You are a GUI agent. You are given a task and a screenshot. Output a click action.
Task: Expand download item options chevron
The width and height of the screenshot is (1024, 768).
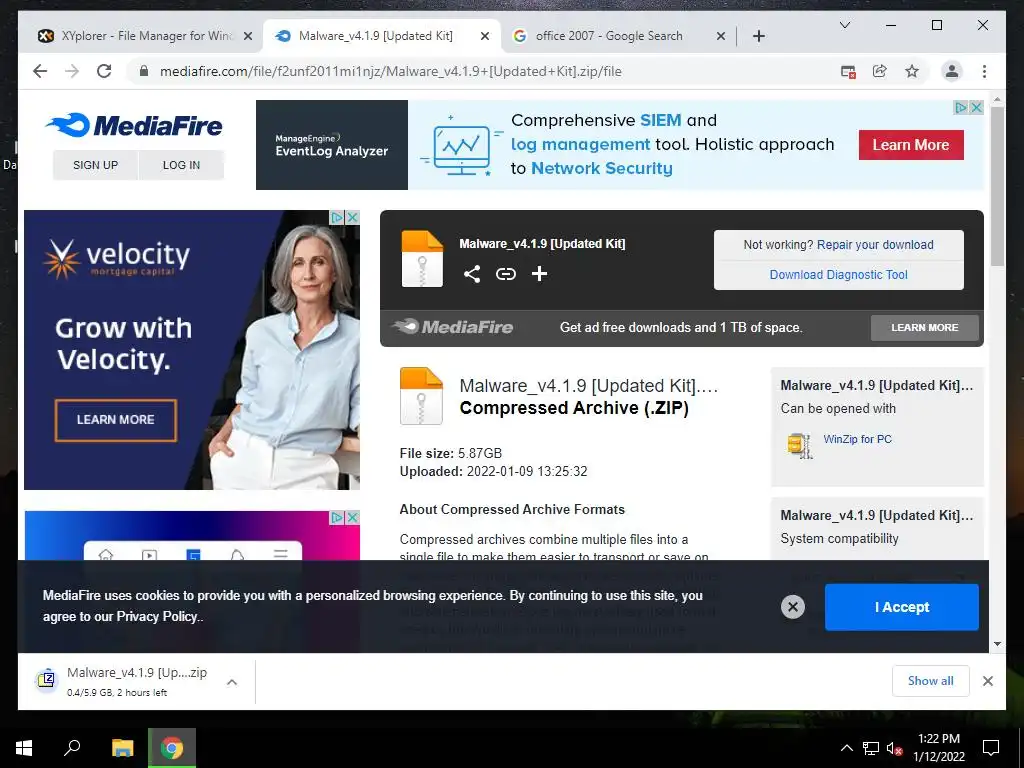(232, 682)
